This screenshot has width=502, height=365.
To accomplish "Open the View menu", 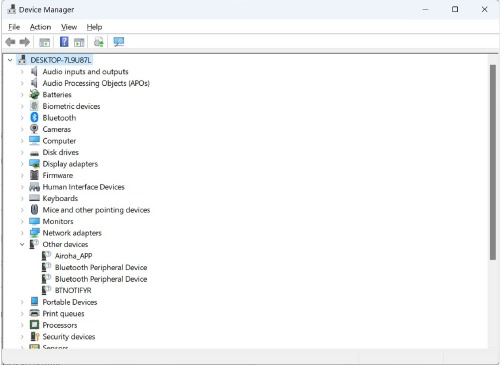I will 69,27.
